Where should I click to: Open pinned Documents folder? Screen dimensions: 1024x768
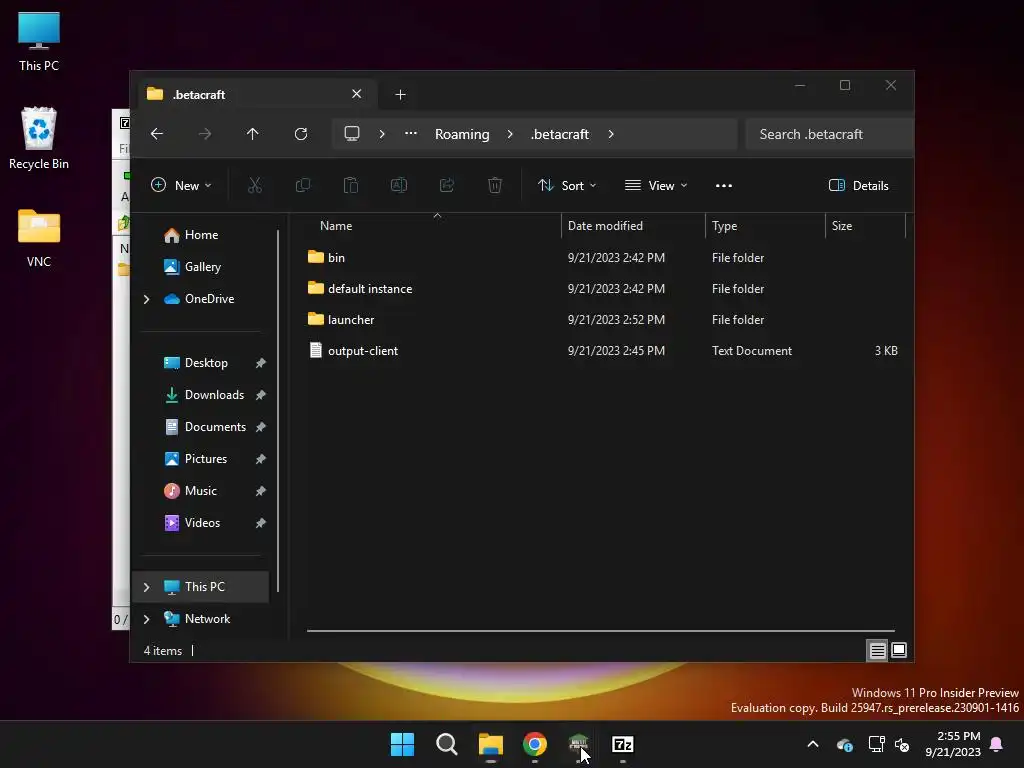pos(215,427)
